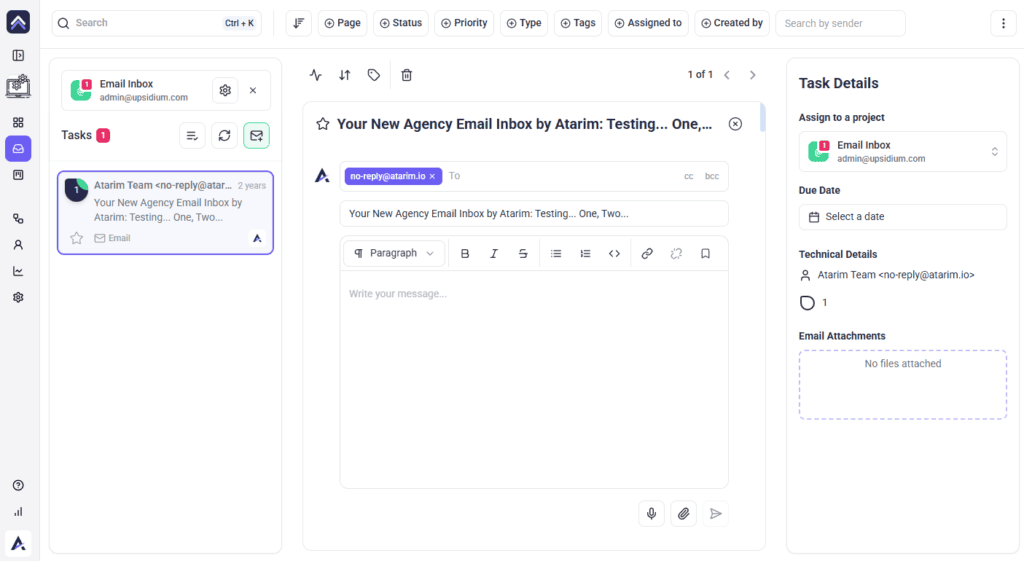Send the email message

tap(716, 513)
